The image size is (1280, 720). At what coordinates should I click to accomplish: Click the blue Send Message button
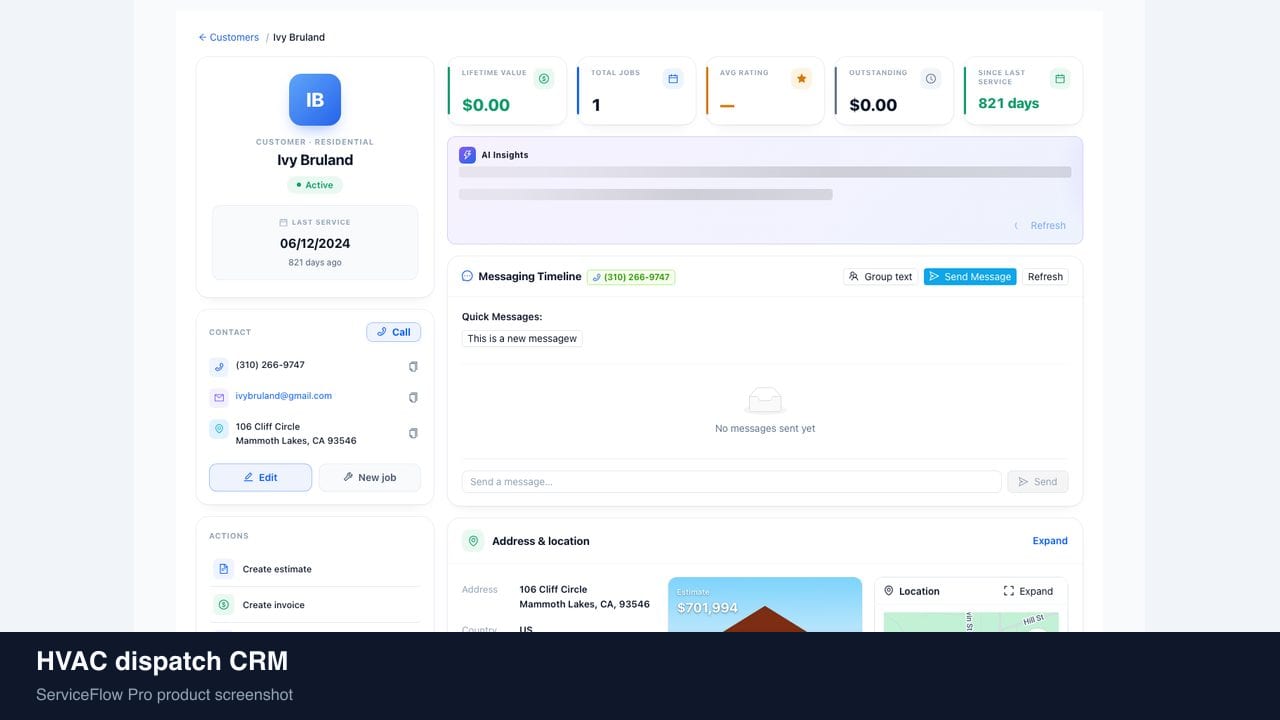click(x=970, y=277)
